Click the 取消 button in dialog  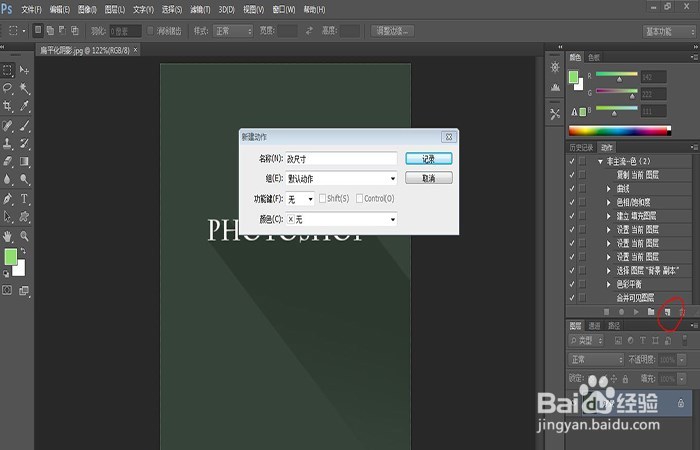(x=429, y=178)
